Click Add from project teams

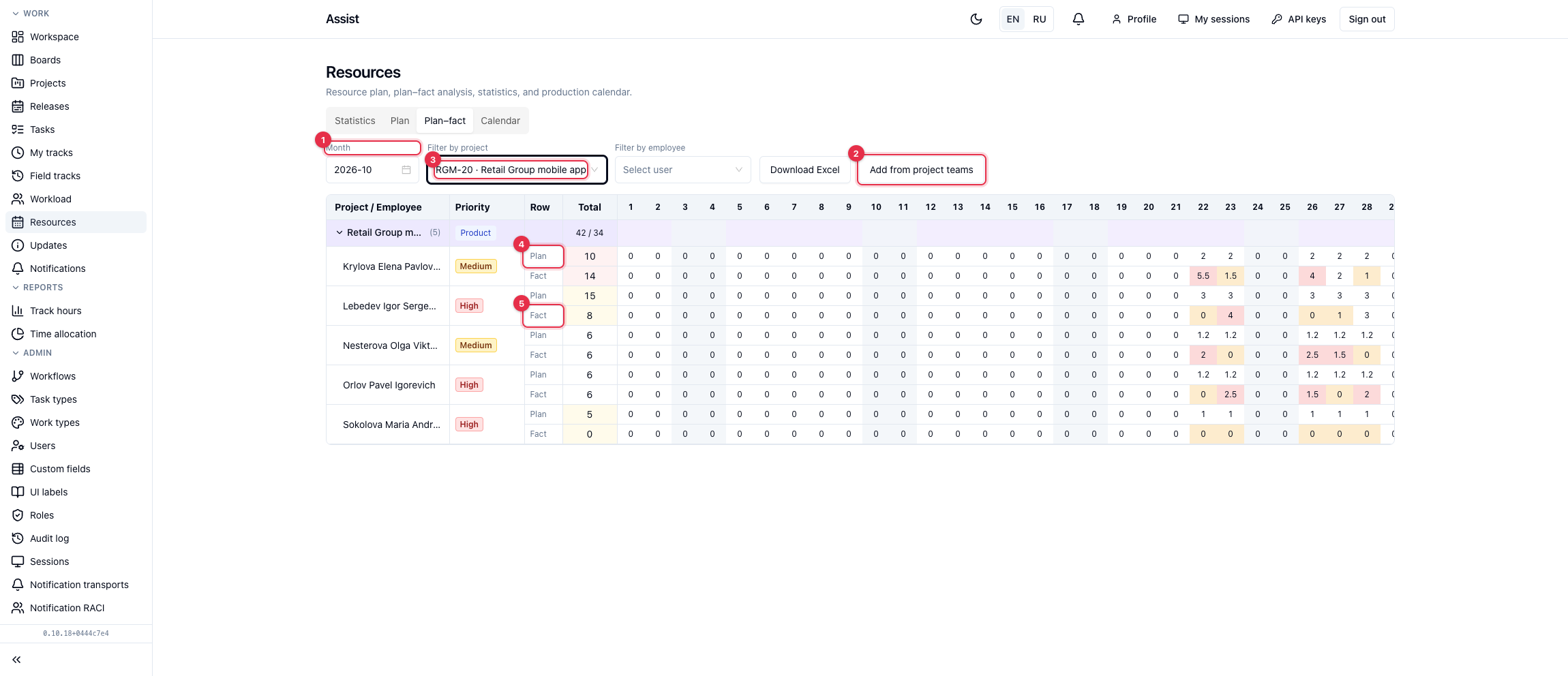point(921,170)
